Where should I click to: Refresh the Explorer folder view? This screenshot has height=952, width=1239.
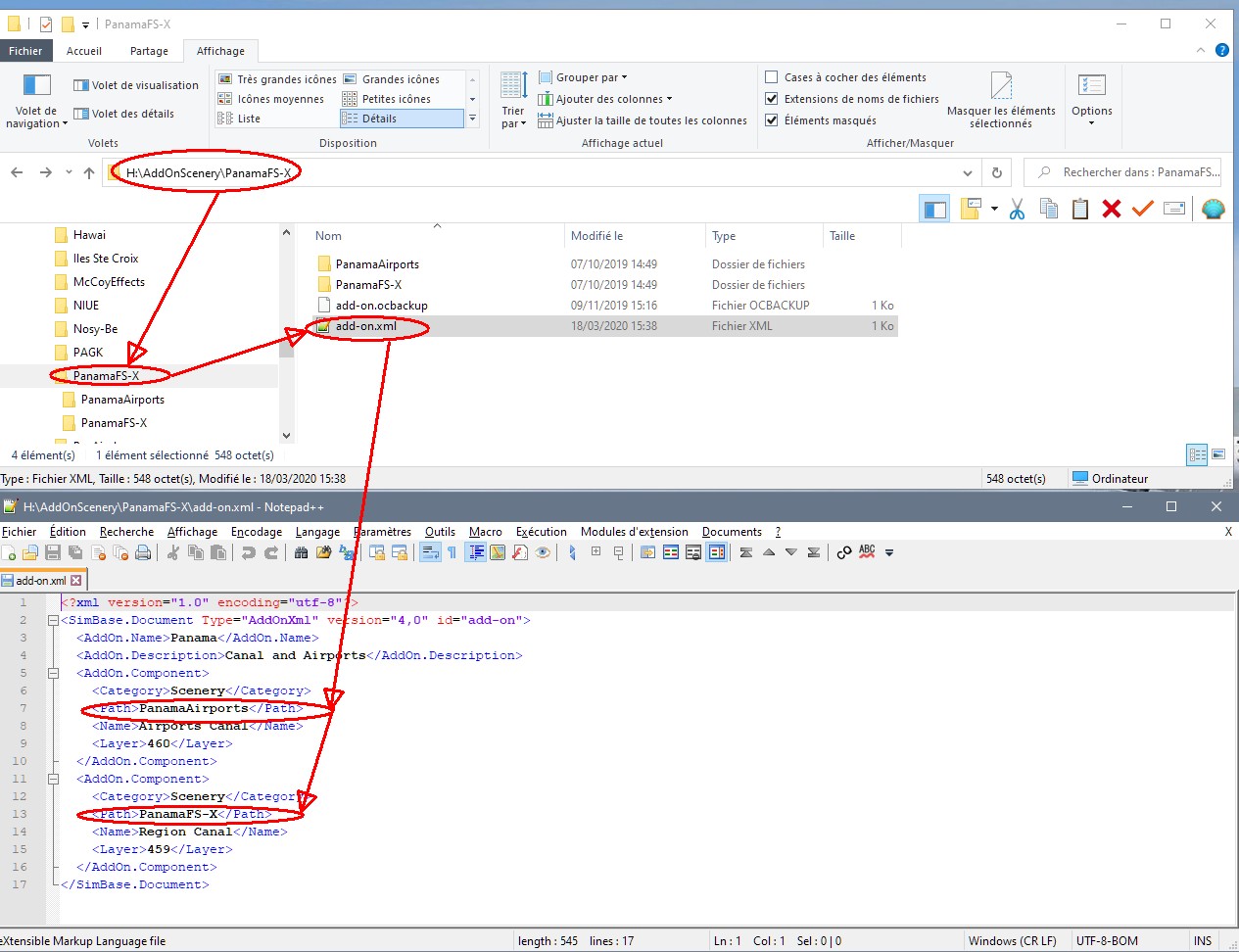(x=997, y=172)
